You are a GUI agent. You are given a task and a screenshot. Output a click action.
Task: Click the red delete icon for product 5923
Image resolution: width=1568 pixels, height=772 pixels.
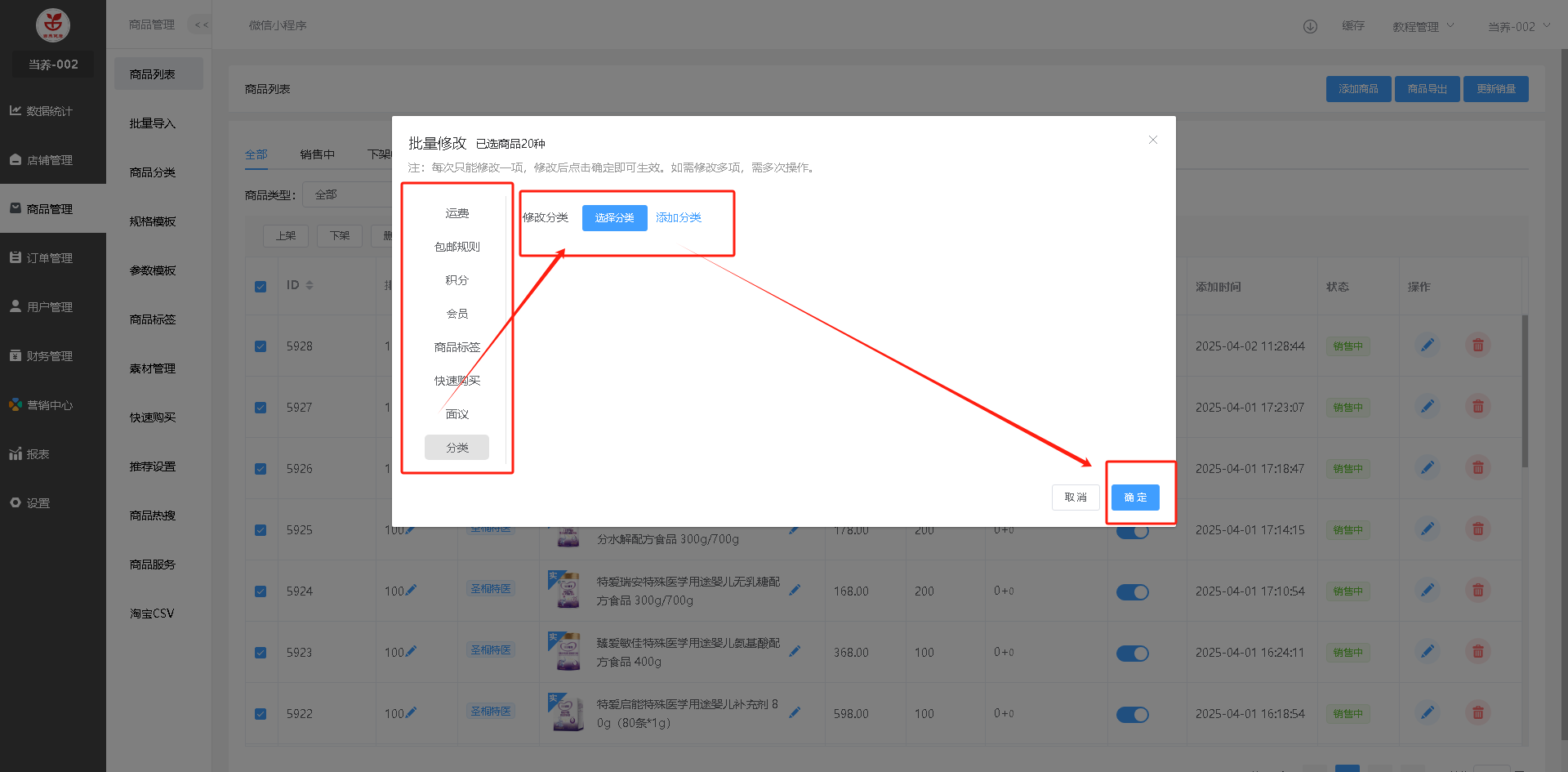click(x=1477, y=652)
